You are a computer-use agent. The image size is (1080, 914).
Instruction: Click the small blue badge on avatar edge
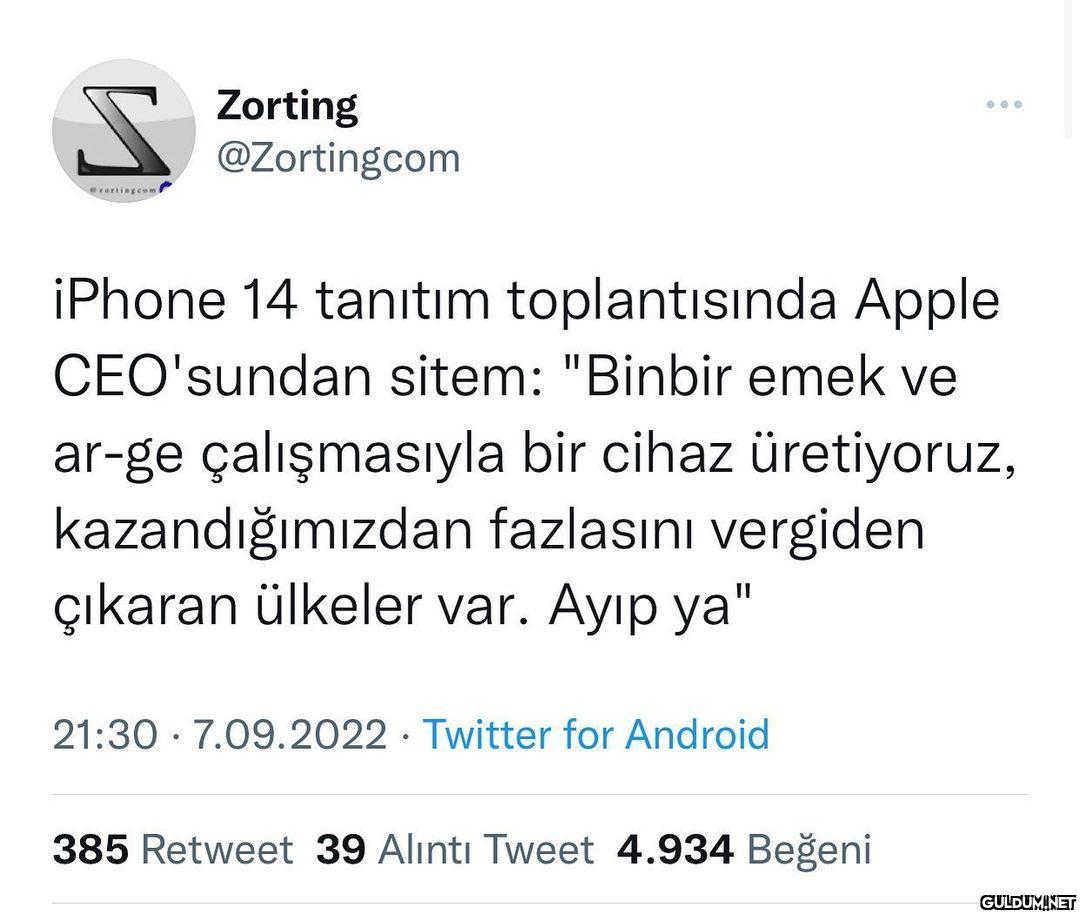pos(165,187)
